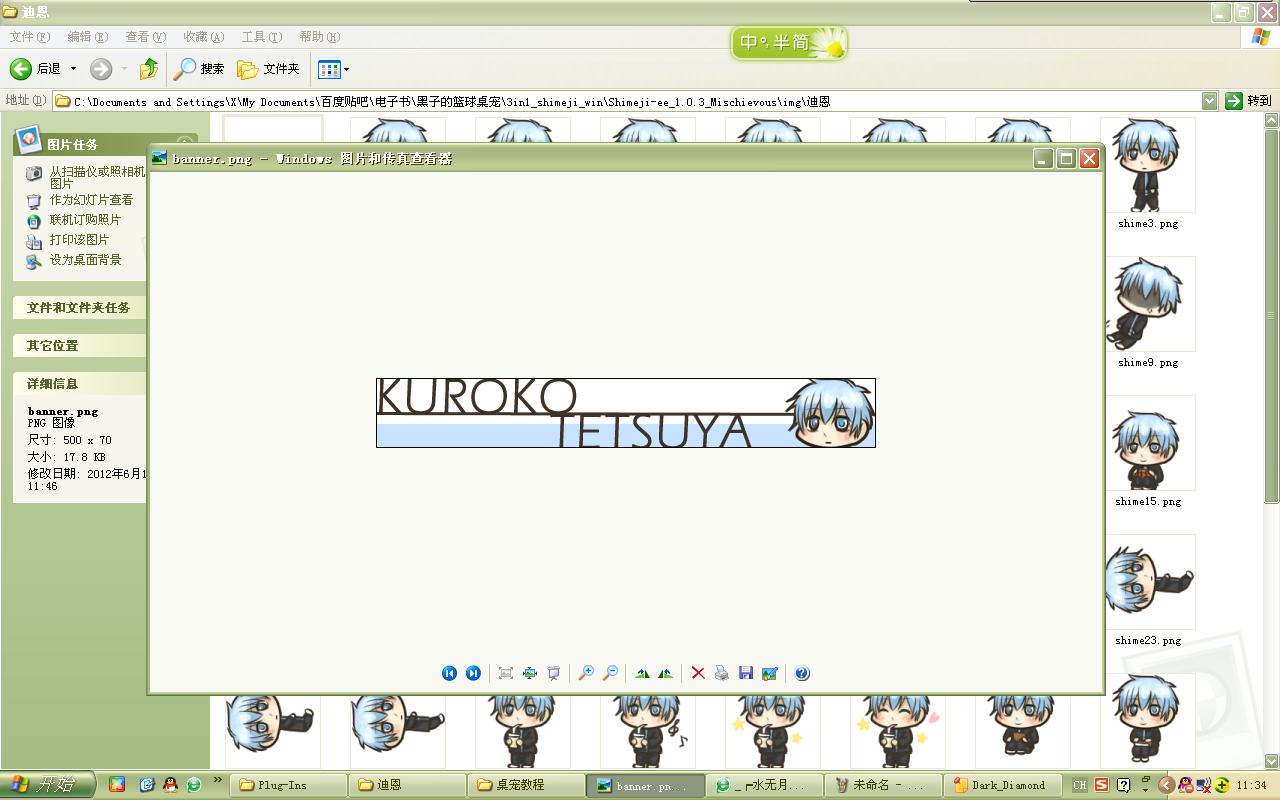This screenshot has width=1280, height=800.
Task: Click 设为桌面背景 link
Action: coord(85,260)
